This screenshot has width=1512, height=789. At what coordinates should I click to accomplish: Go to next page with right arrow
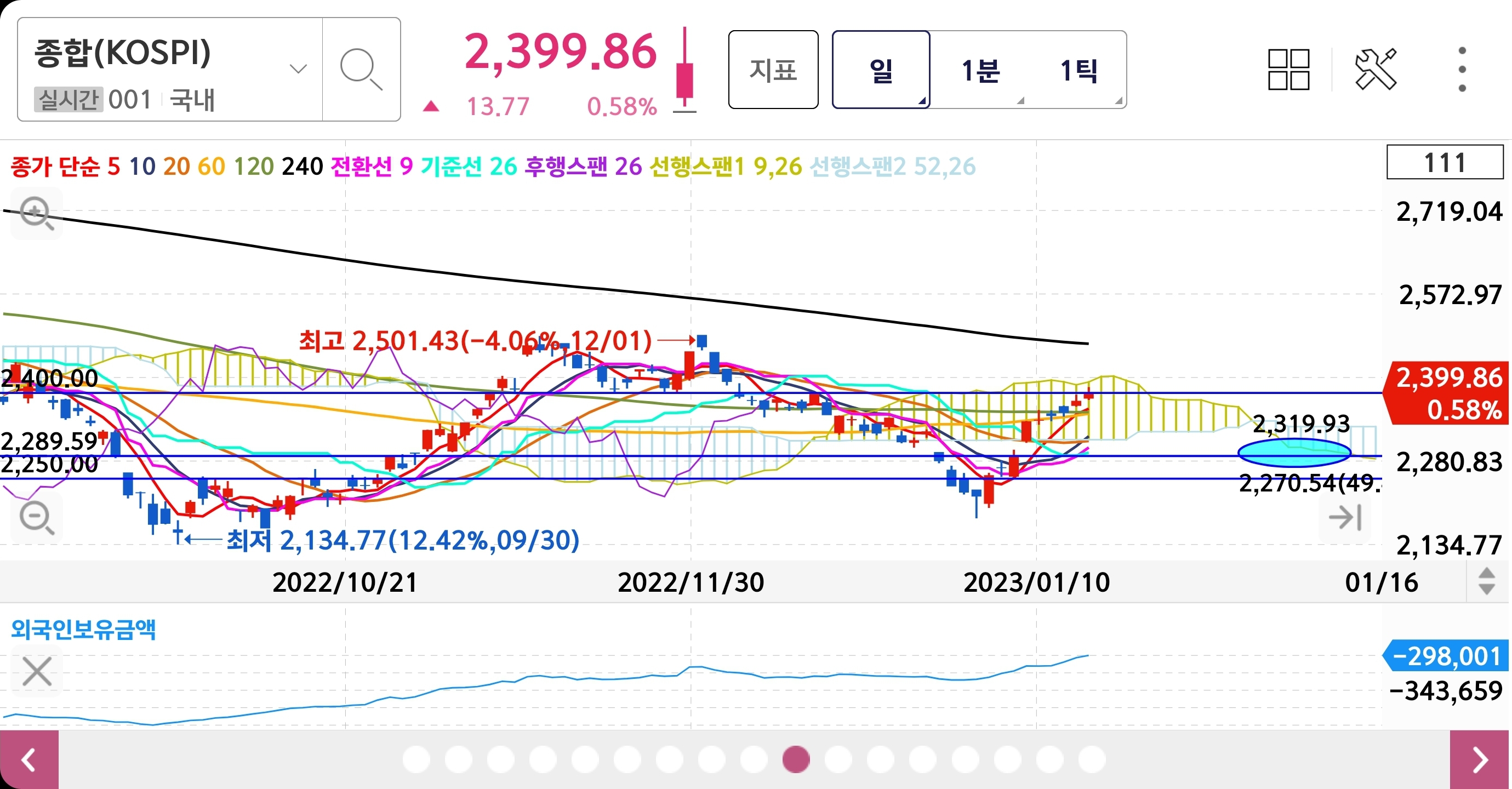(1480, 759)
